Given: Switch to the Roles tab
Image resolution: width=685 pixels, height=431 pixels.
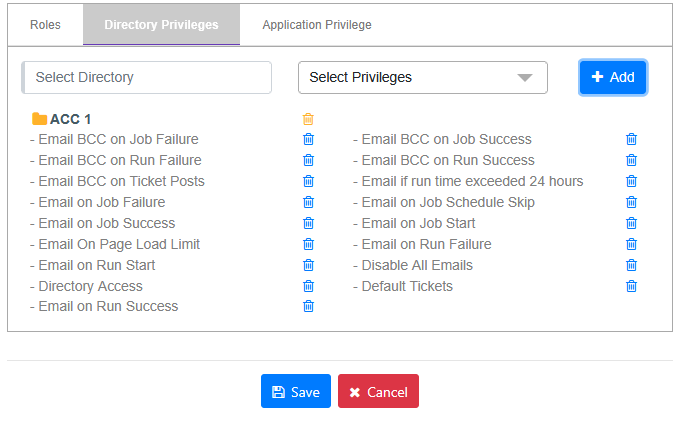Looking at the screenshot, I should [45, 25].
